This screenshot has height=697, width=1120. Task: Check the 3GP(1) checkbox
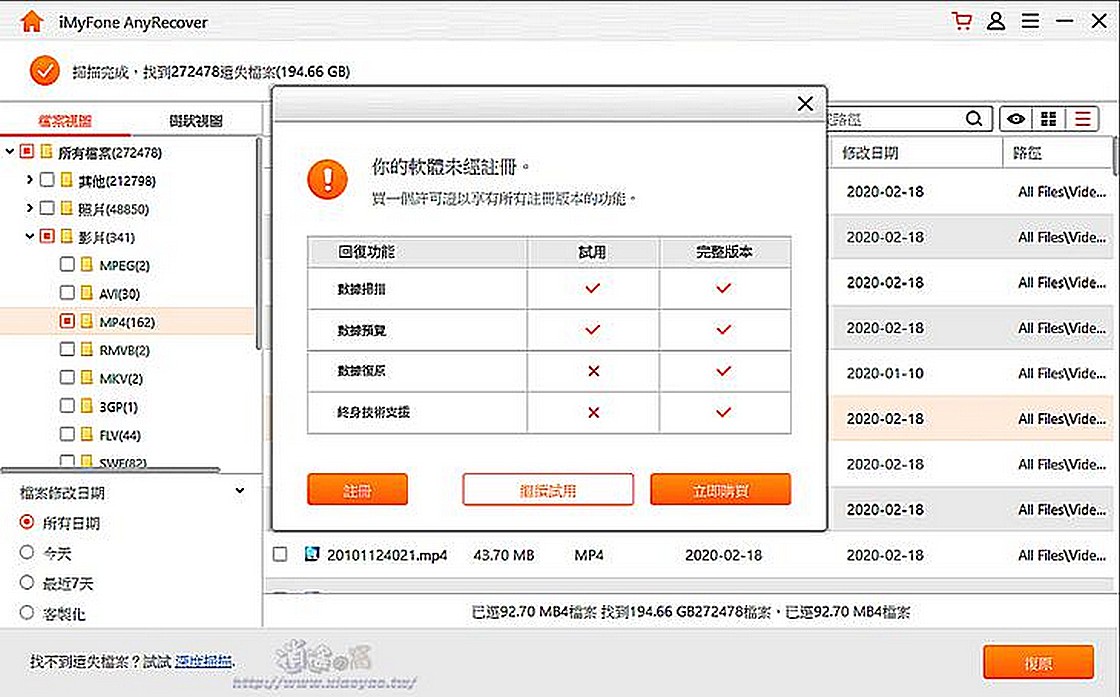[x=67, y=406]
